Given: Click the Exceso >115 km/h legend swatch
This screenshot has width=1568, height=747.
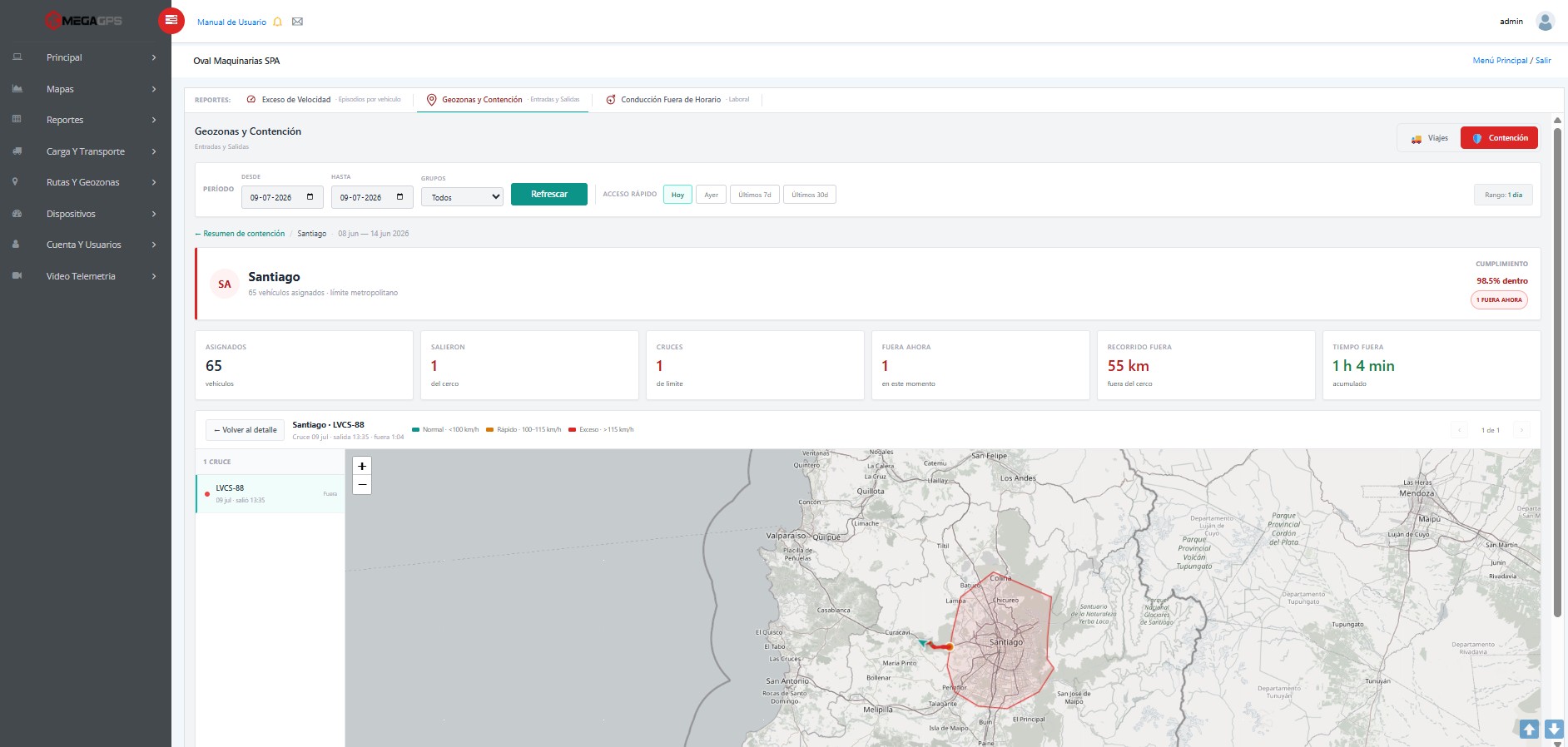Looking at the screenshot, I should click(x=573, y=430).
